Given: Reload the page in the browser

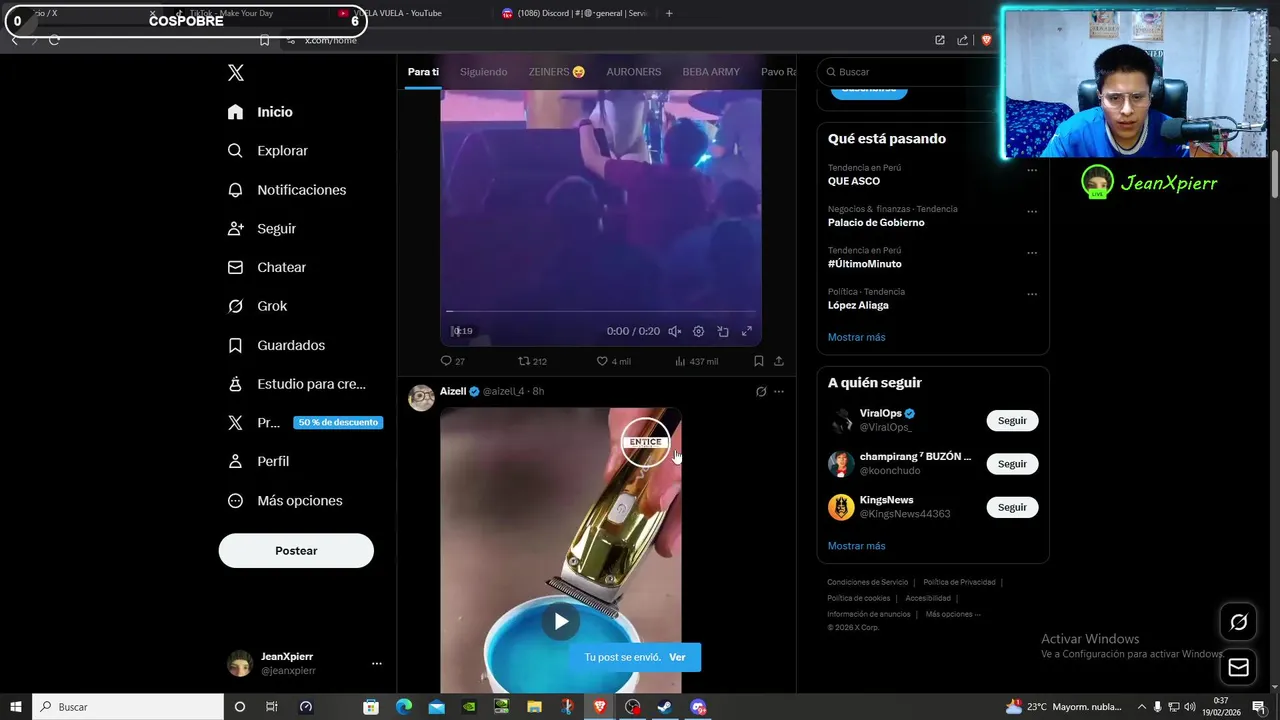Looking at the screenshot, I should [x=54, y=40].
